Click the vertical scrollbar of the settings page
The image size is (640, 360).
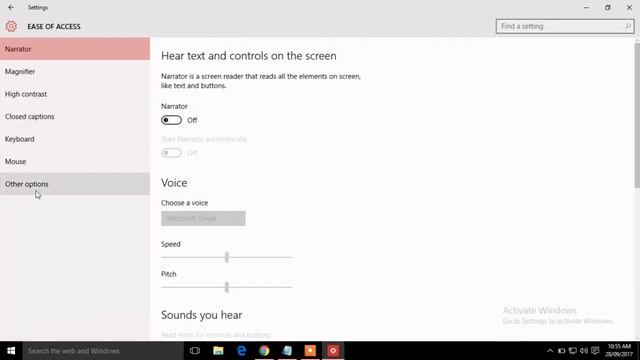click(637, 115)
